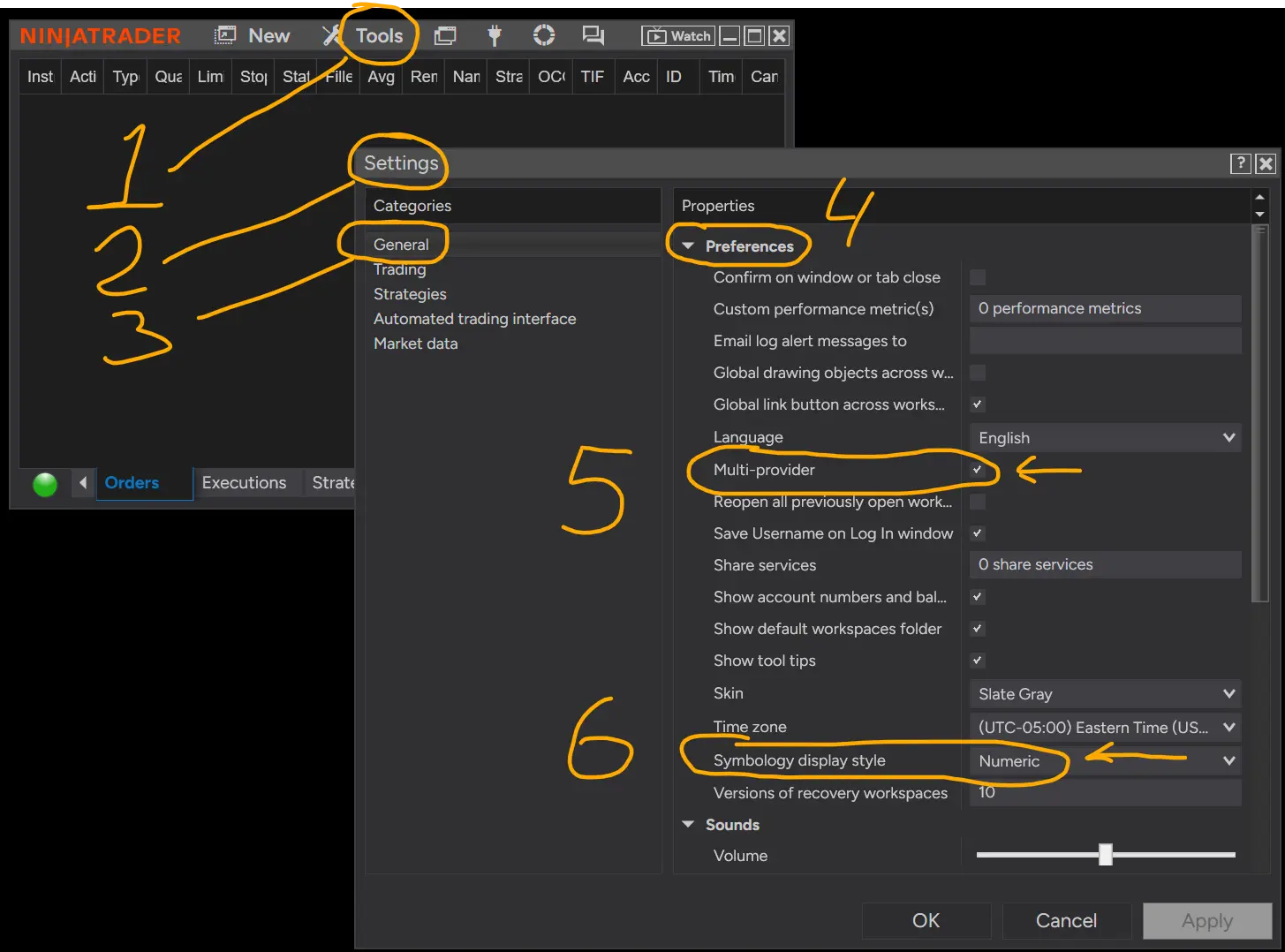
Task: Click the Acti column header
Action: pyautogui.click(x=83, y=77)
